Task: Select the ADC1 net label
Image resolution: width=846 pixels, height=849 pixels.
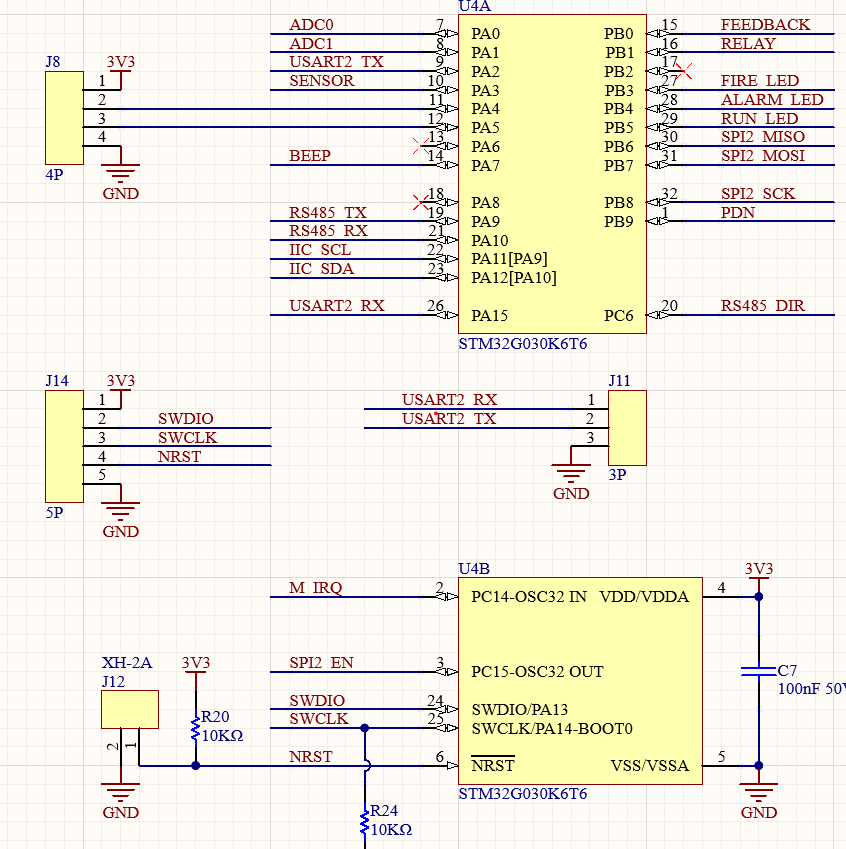Action: tap(311, 44)
